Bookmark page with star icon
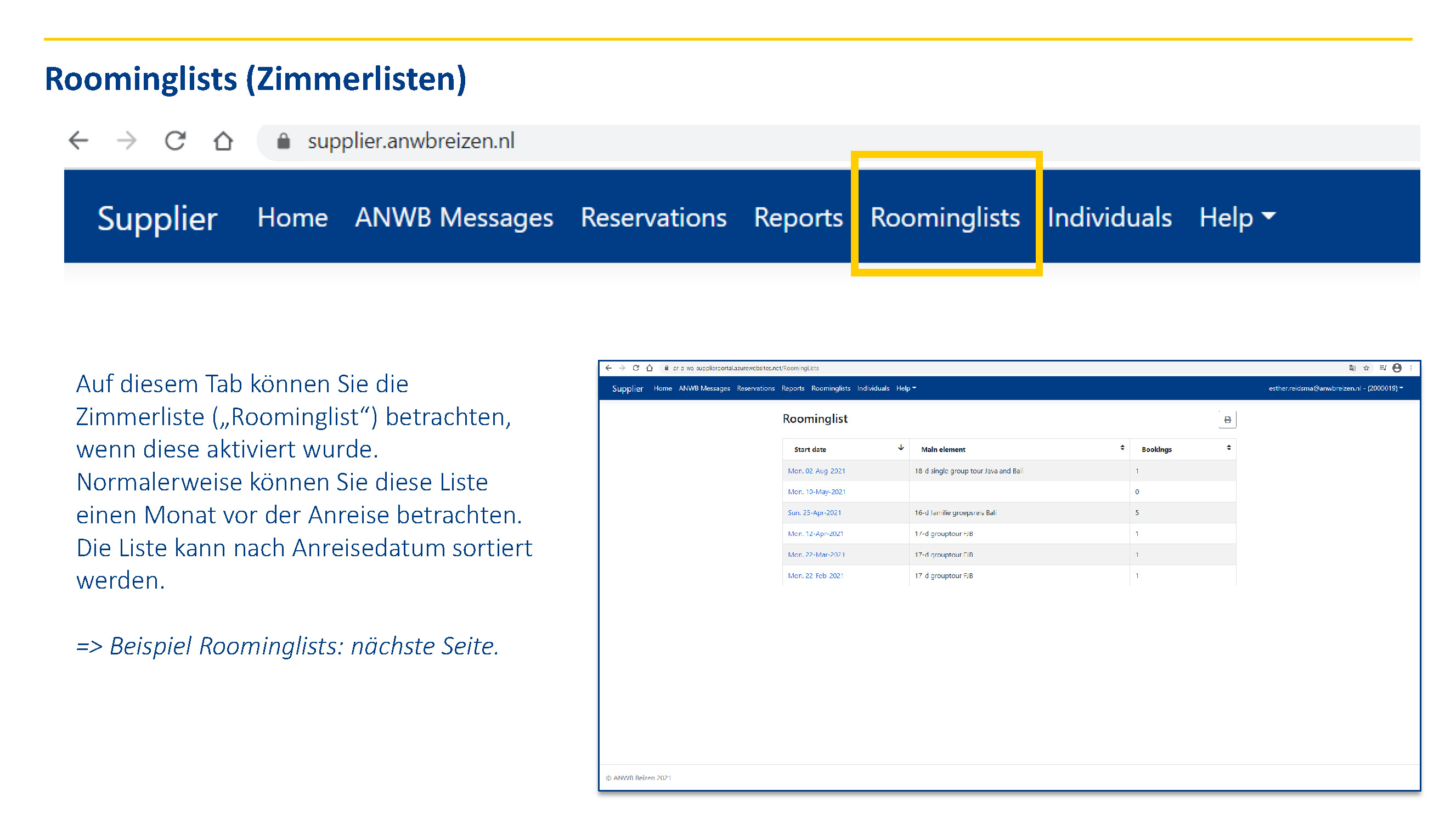The width and height of the screenshot is (1456, 819). pyautogui.click(x=1366, y=368)
